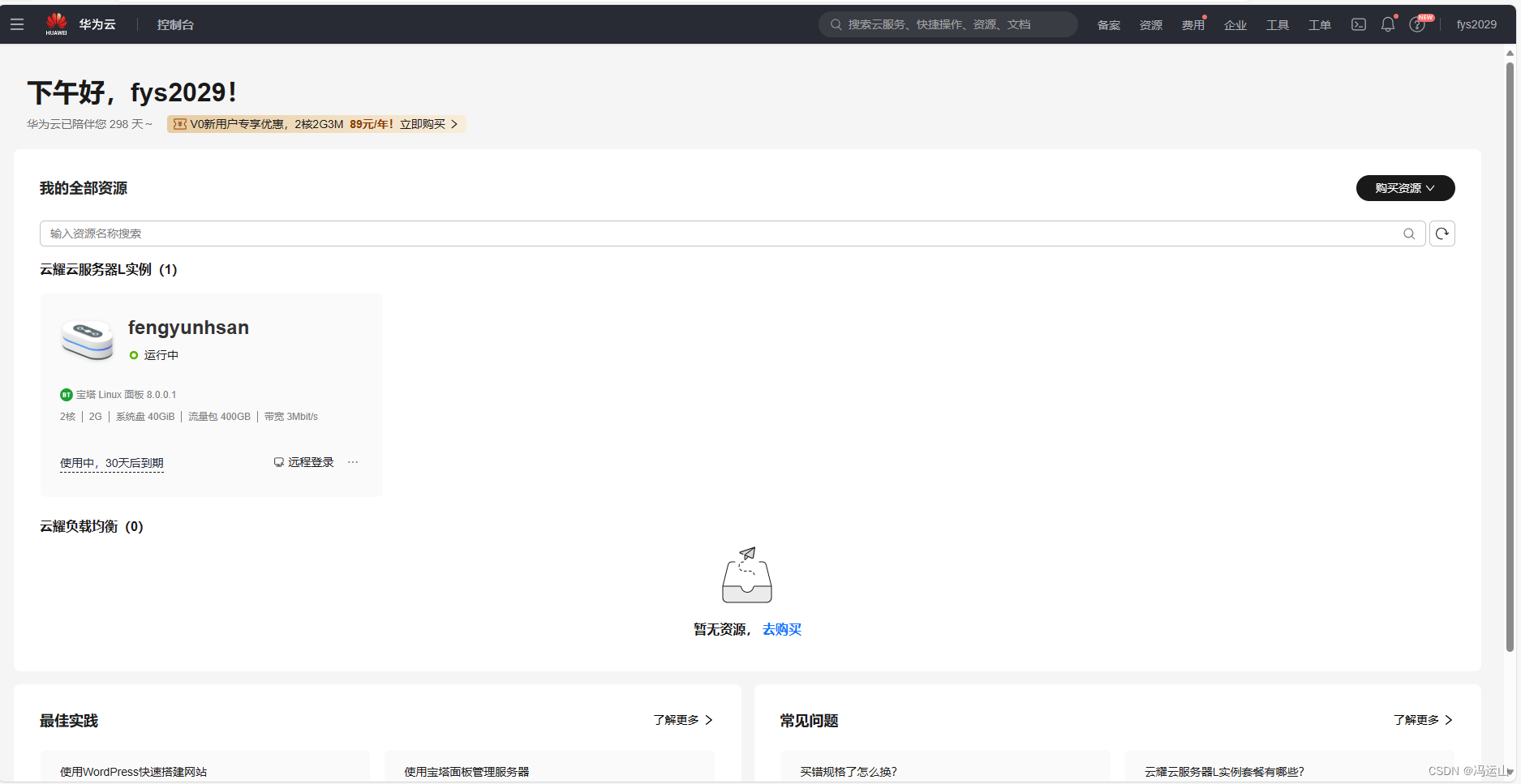Click the fengyunhsan server image
Viewport: 1521px width, 784px height.
pos(88,339)
